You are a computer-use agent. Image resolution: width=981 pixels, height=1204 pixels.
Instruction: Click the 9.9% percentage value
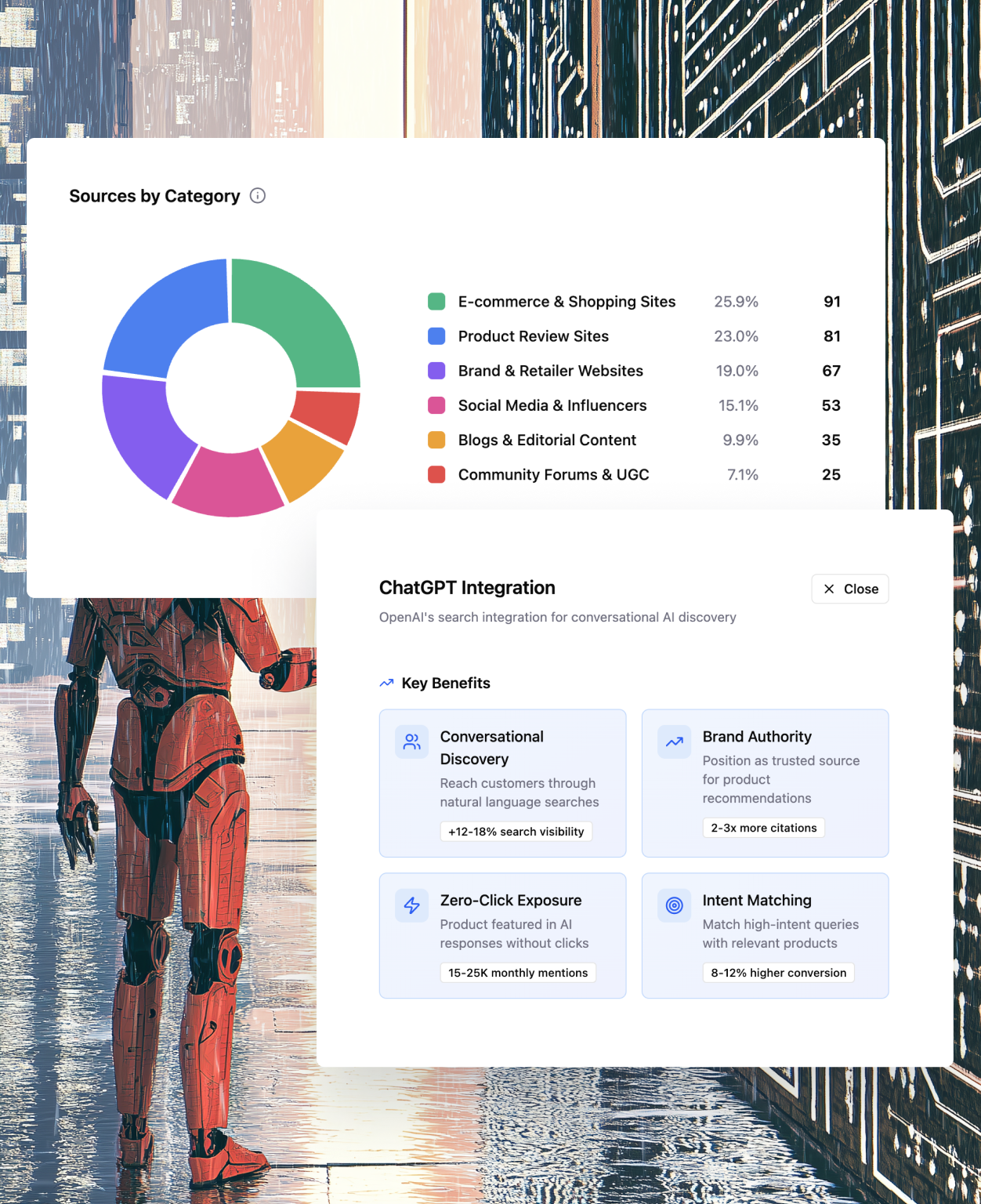[740, 440]
